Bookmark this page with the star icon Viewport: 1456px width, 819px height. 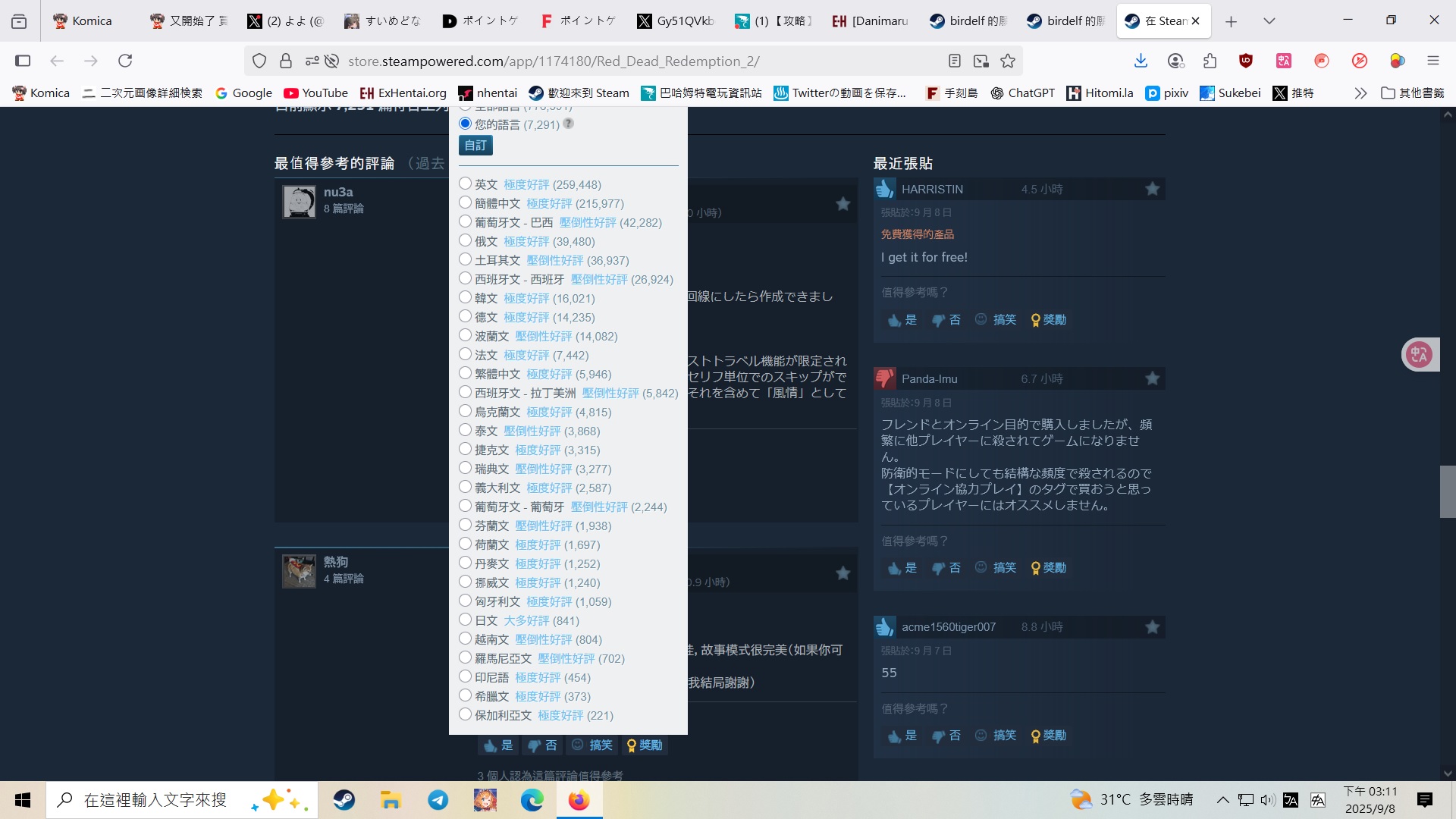(1008, 61)
